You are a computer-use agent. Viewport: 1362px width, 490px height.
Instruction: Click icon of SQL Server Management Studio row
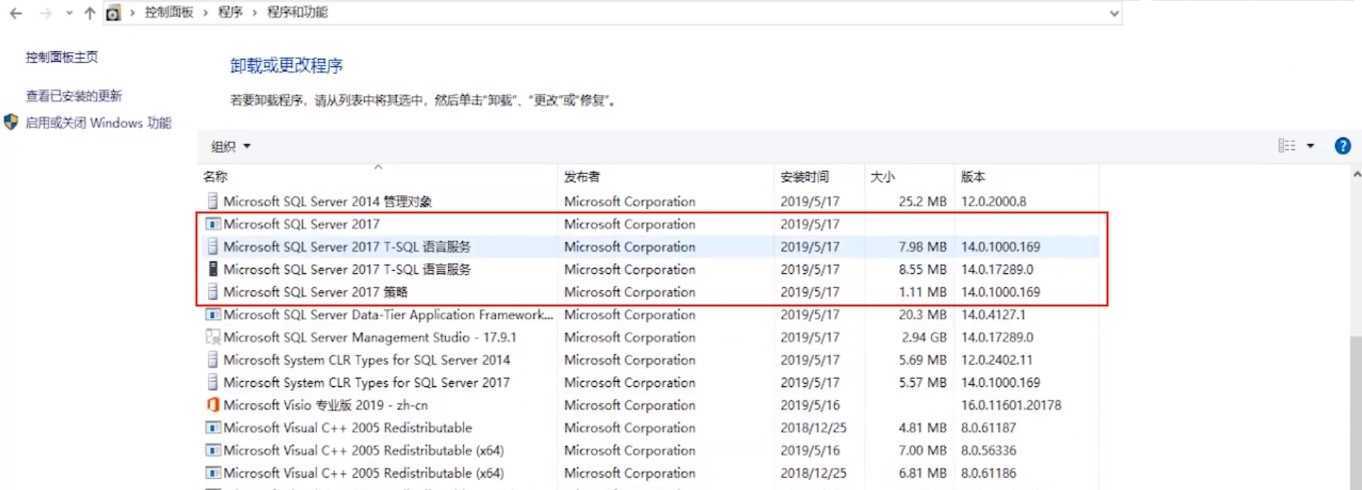pyautogui.click(x=212, y=337)
